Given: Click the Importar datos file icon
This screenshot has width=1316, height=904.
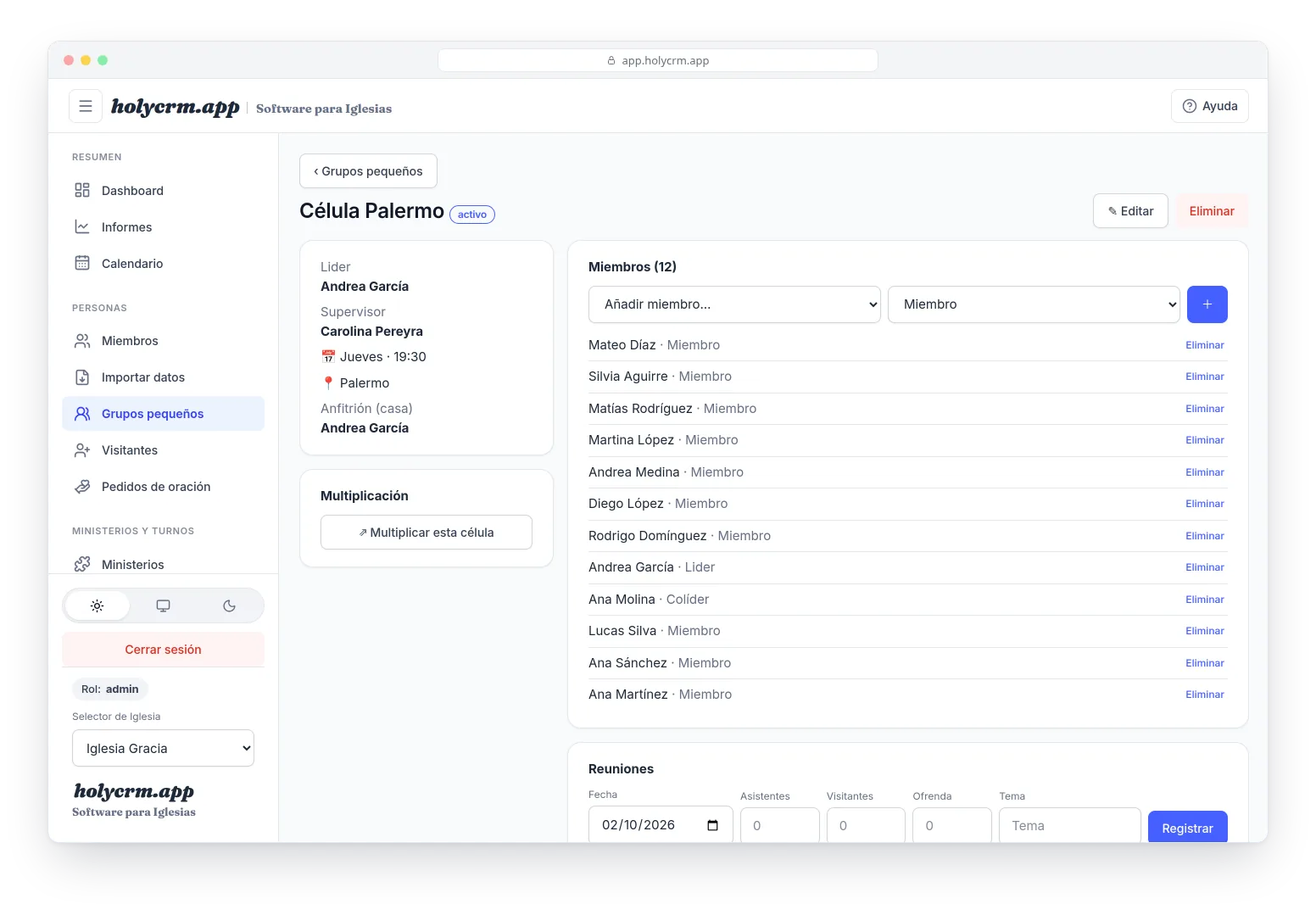Looking at the screenshot, I should coord(82,377).
